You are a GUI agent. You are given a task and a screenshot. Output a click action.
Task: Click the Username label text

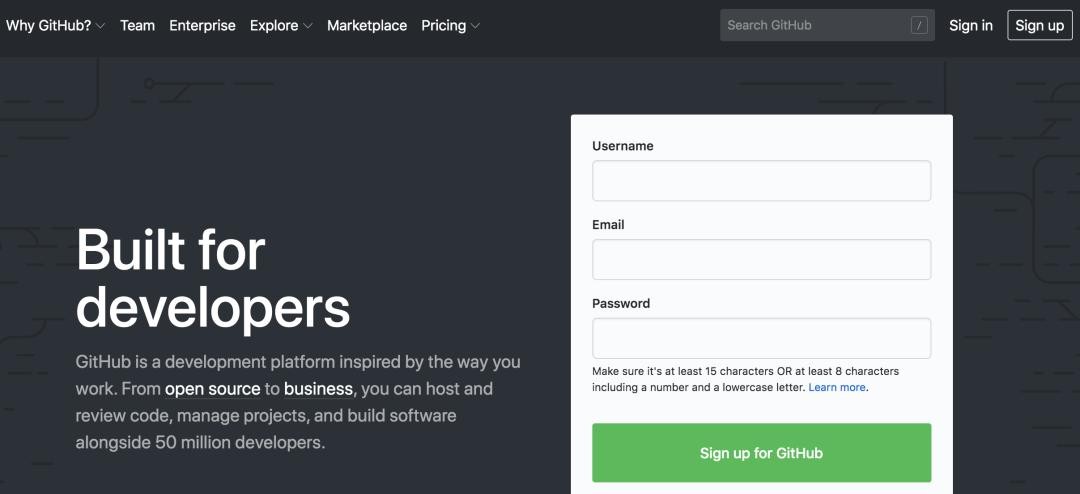[x=623, y=146]
